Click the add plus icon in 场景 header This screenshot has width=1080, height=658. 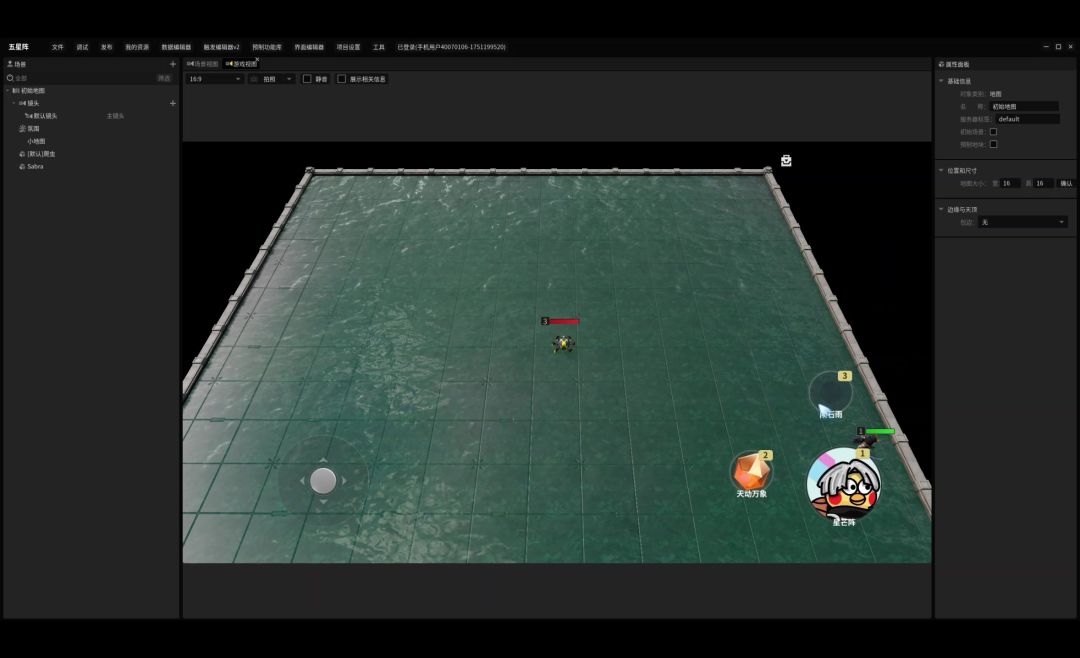pyautogui.click(x=172, y=64)
